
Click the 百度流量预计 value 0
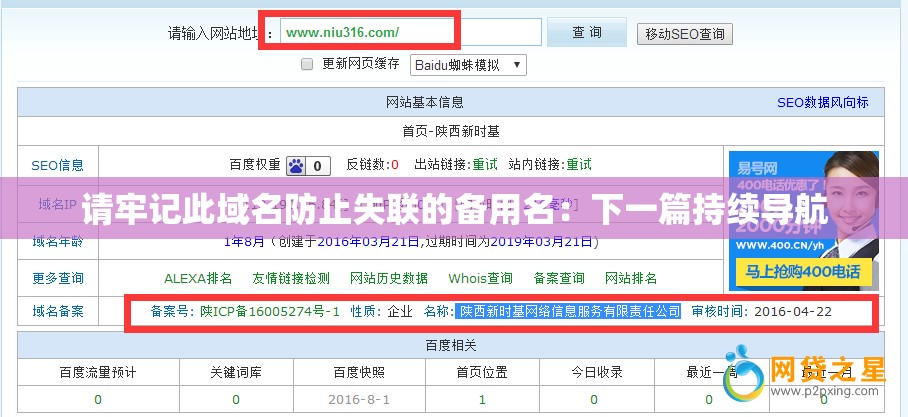point(98,400)
